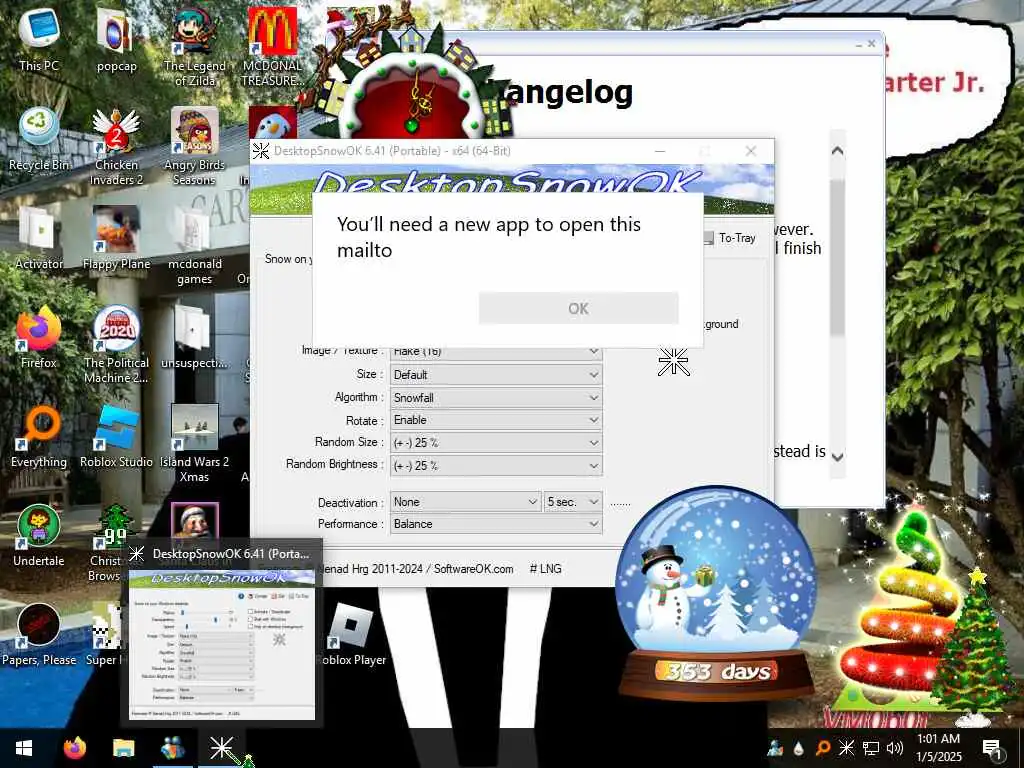Click the Everything magnifier tray icon
Viewport: 1024px width, 768px height.
[x=822, y=748]
